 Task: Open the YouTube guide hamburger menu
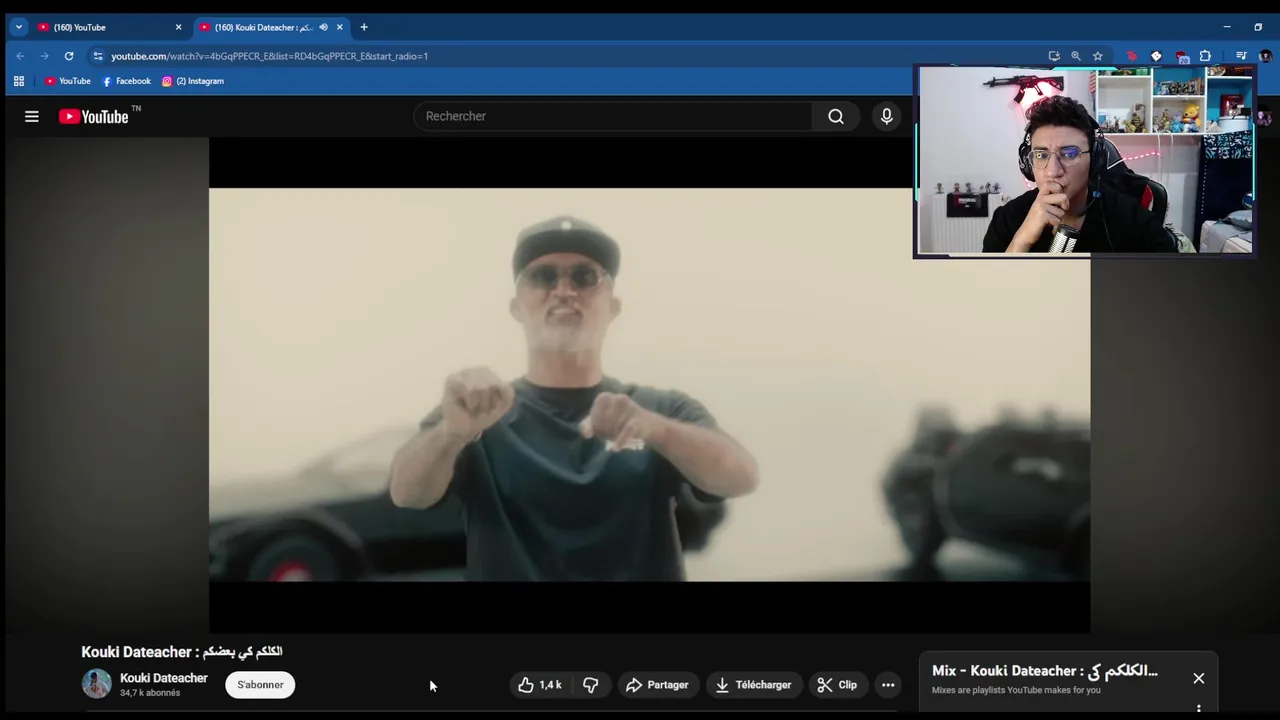(x=32, y=117)
